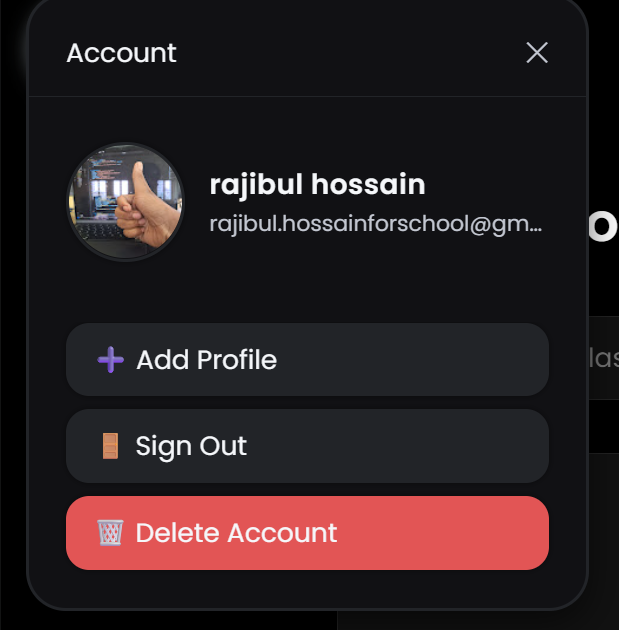619x630 pixels.
Task: Close the Account dialog with the X
Action: pyautogui.click(x=537, y=53)
